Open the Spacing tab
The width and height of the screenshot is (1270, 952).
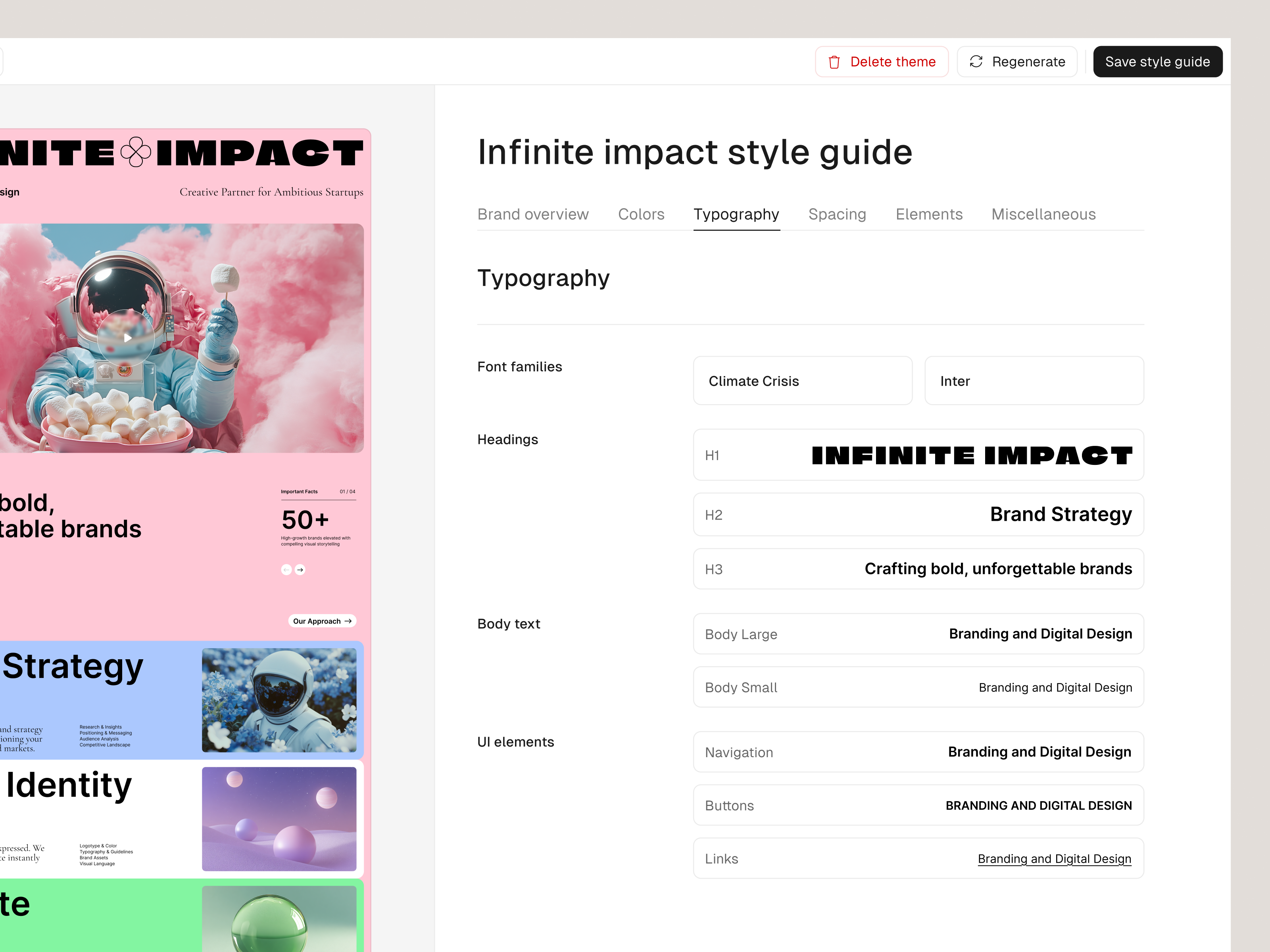(x=837, y=214)
